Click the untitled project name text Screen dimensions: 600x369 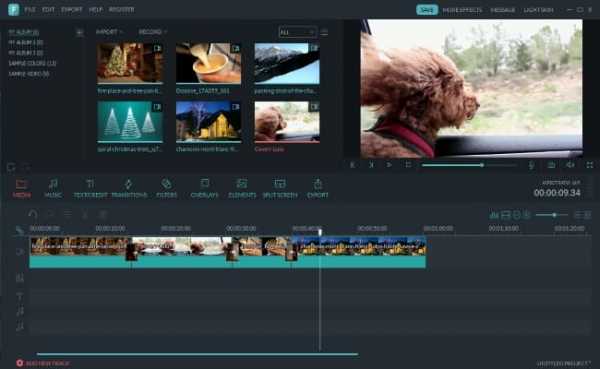pyautogui.click(x=564, y=363)
